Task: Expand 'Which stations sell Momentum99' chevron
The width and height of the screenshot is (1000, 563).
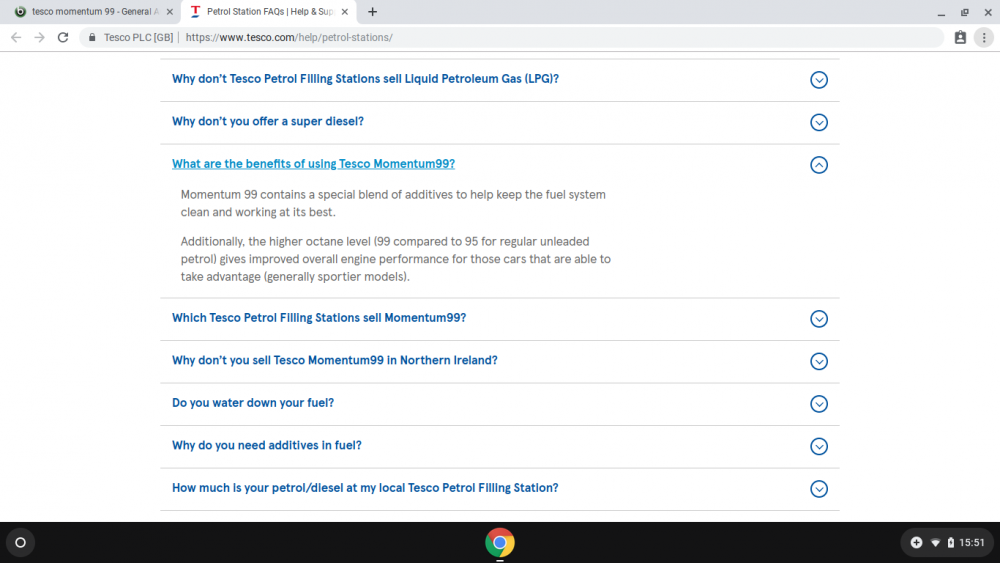Action: (819, 319)
